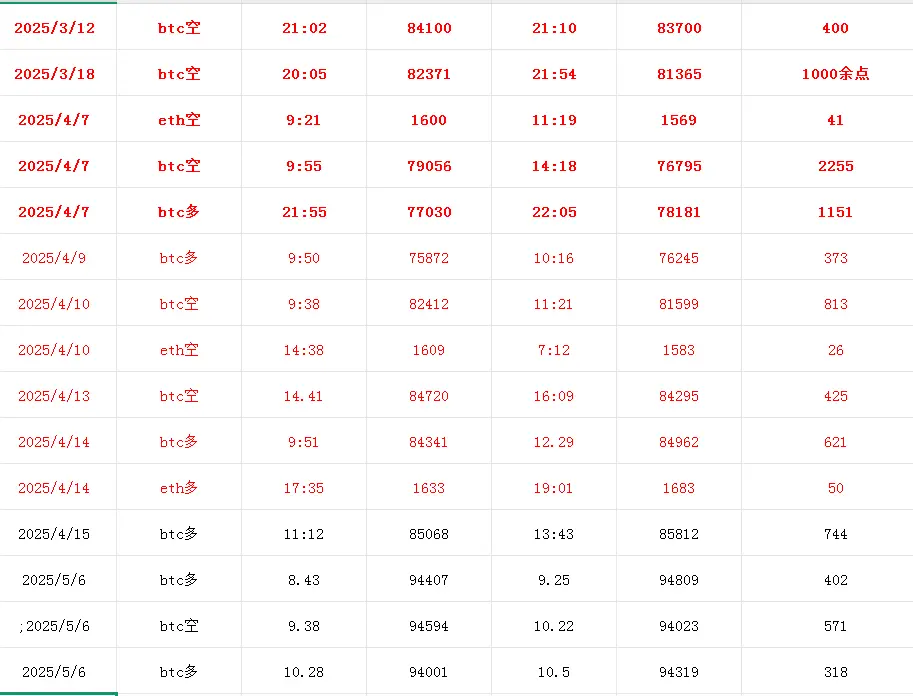Select the exit price cell 84962
This screenshot has height=696, width=913.
click(679, 441)
